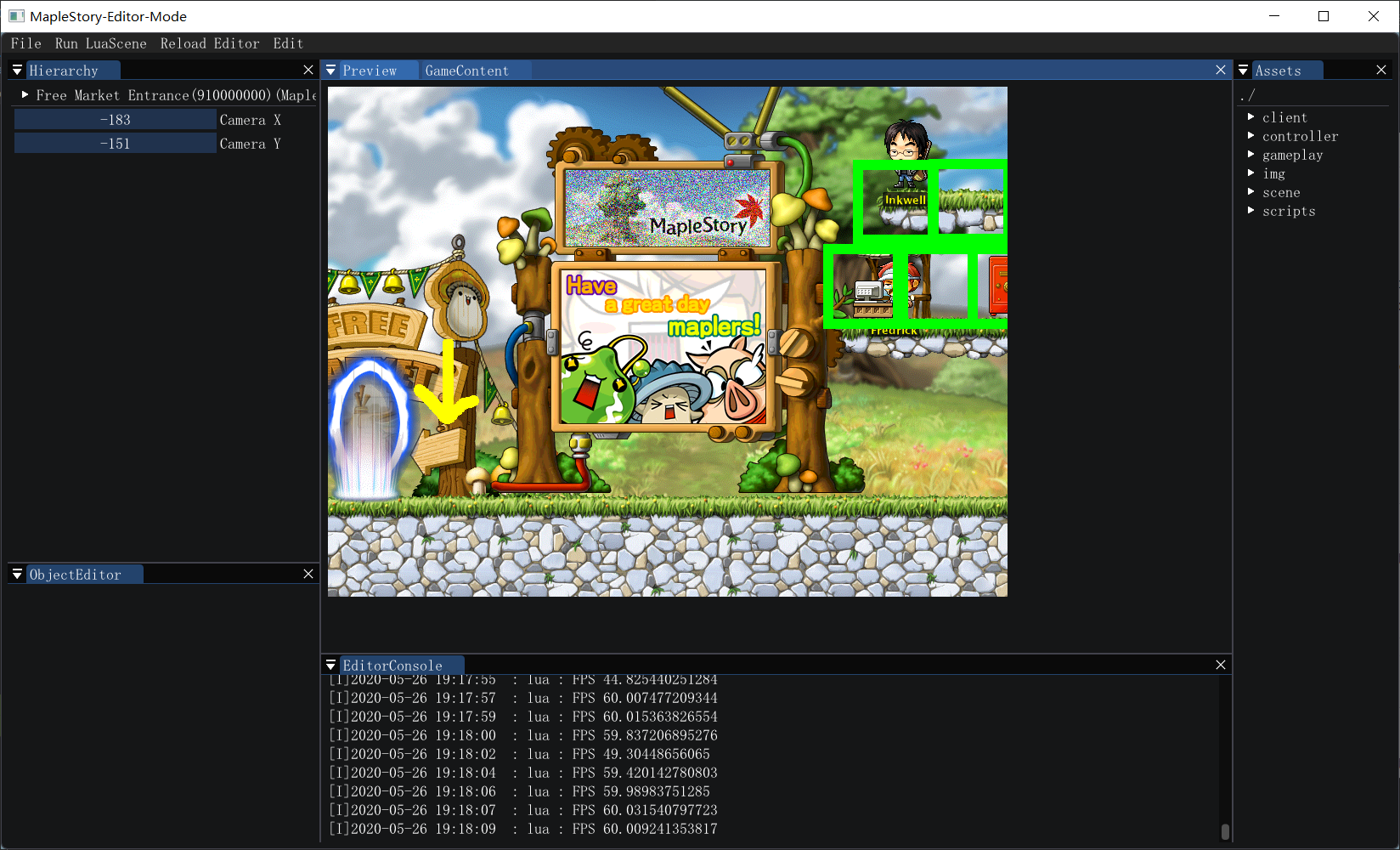Screen dimensions: 1400x850
Task: Expand the scripts folder
Action: (1251, 211)
